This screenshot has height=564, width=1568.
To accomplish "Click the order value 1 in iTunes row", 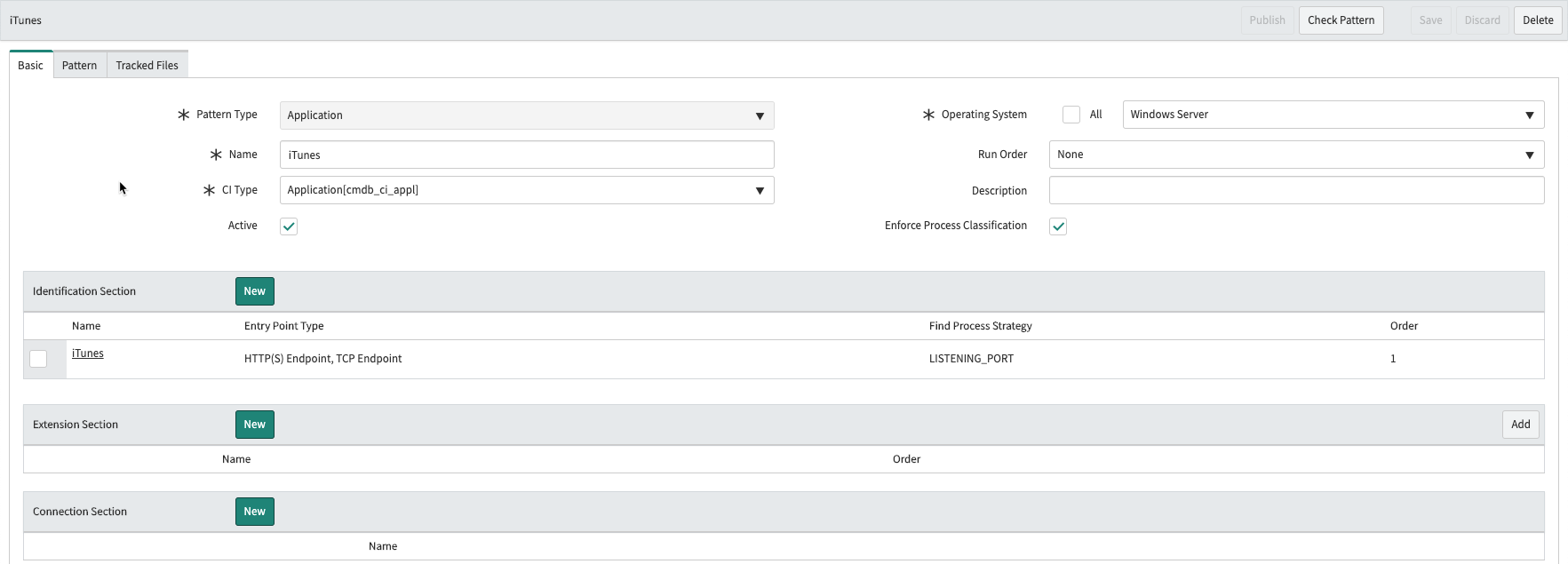I will coord(1393,359).
